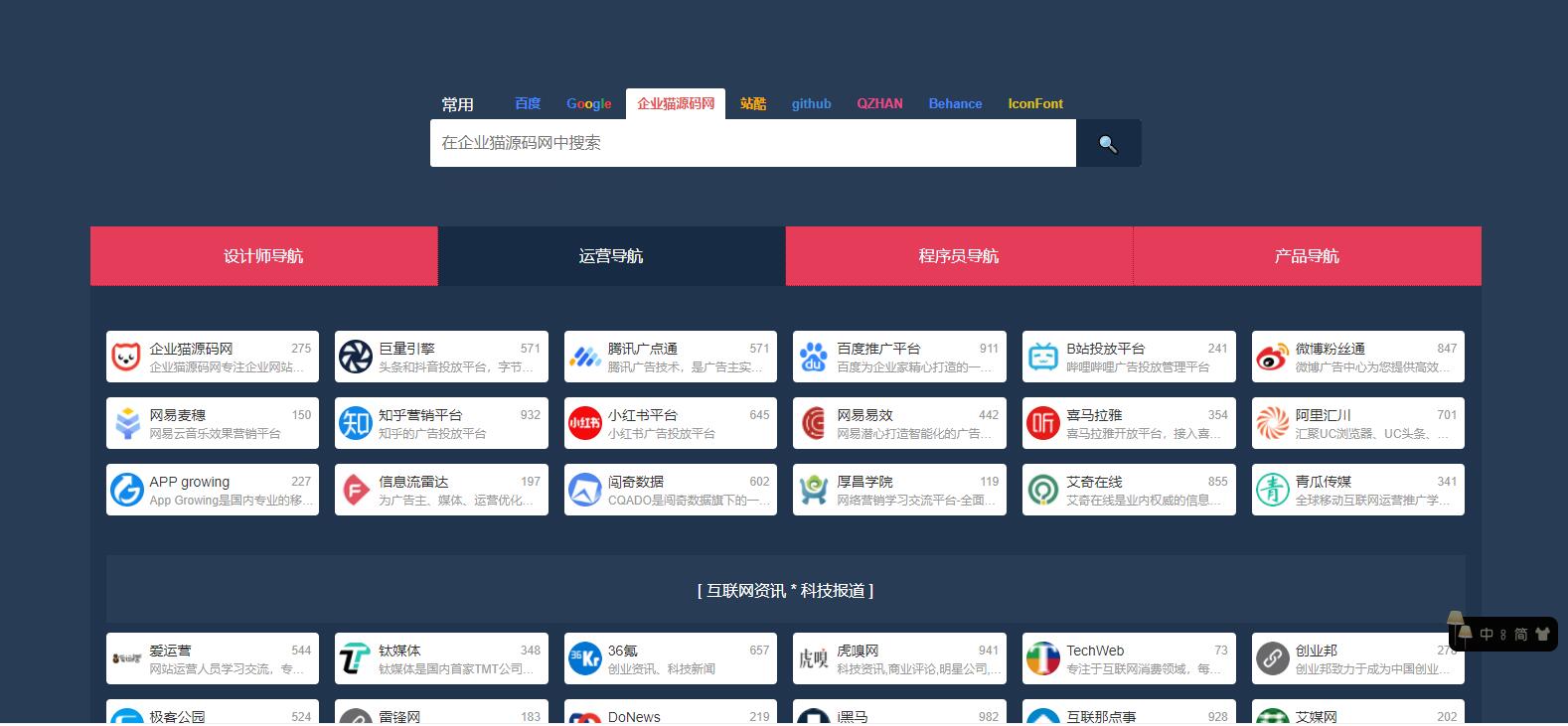This screenshot has width=1568, height=726.
Task: Click the 36氪 blue Kr icon
Action: coord(584,658)
